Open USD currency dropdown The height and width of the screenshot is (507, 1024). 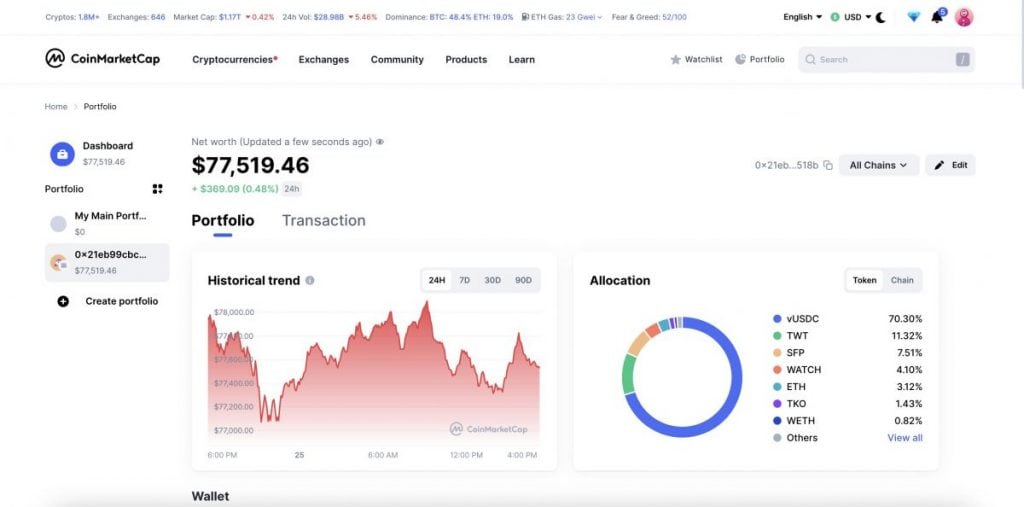click(851, 17)
